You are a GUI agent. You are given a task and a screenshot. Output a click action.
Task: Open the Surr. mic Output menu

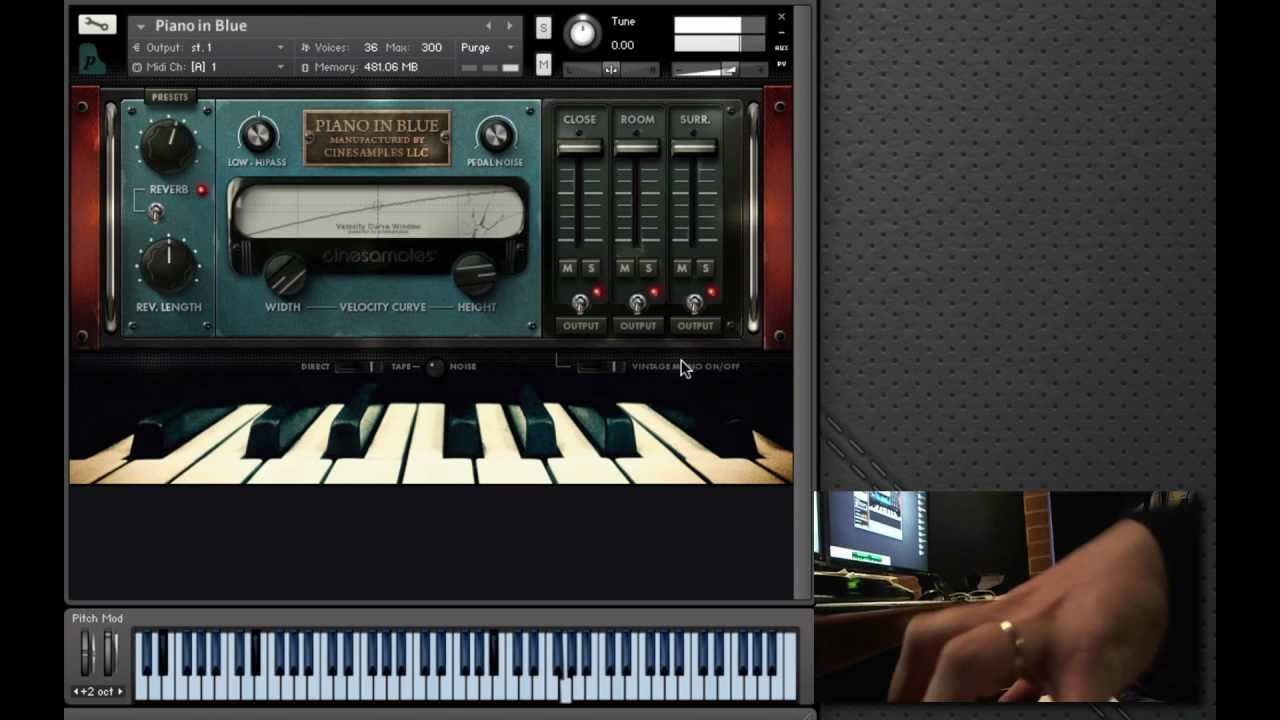pyautogui.click(x=694, y=326)
